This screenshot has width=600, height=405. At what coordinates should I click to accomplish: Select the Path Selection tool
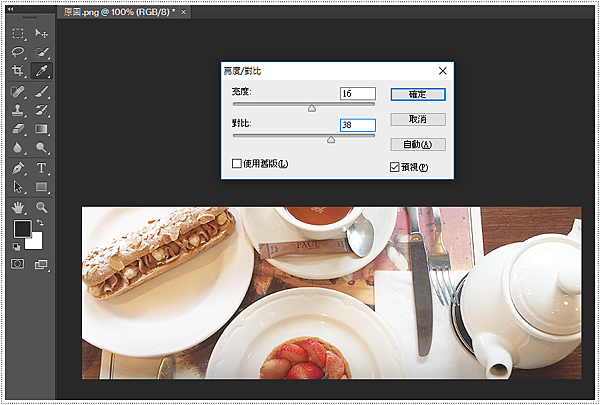click(18, 187)
